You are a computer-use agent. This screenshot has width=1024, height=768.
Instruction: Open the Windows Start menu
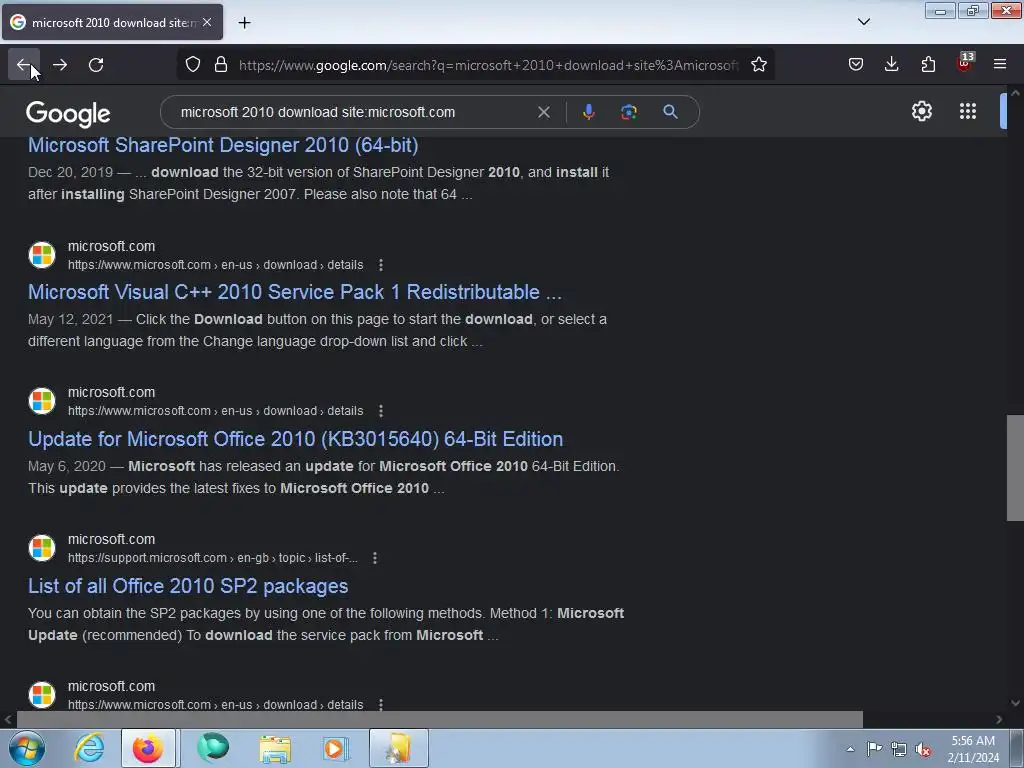click(27, 748)
